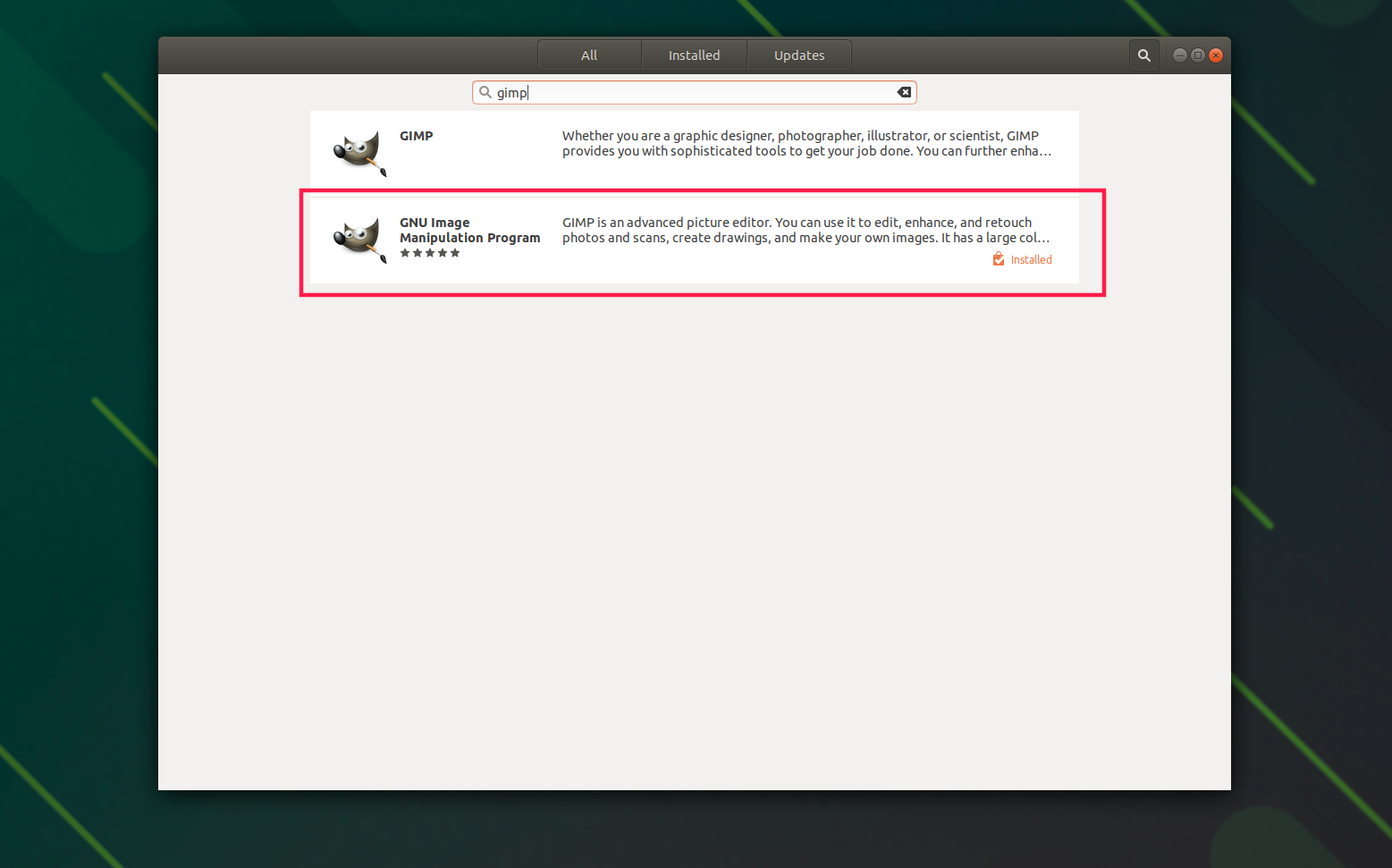Image resolution: width=1392 pixels, height=868 pixels.
Task: Open the GIMP result by its title
Action: pyautogui.click(x=416, y=136)
